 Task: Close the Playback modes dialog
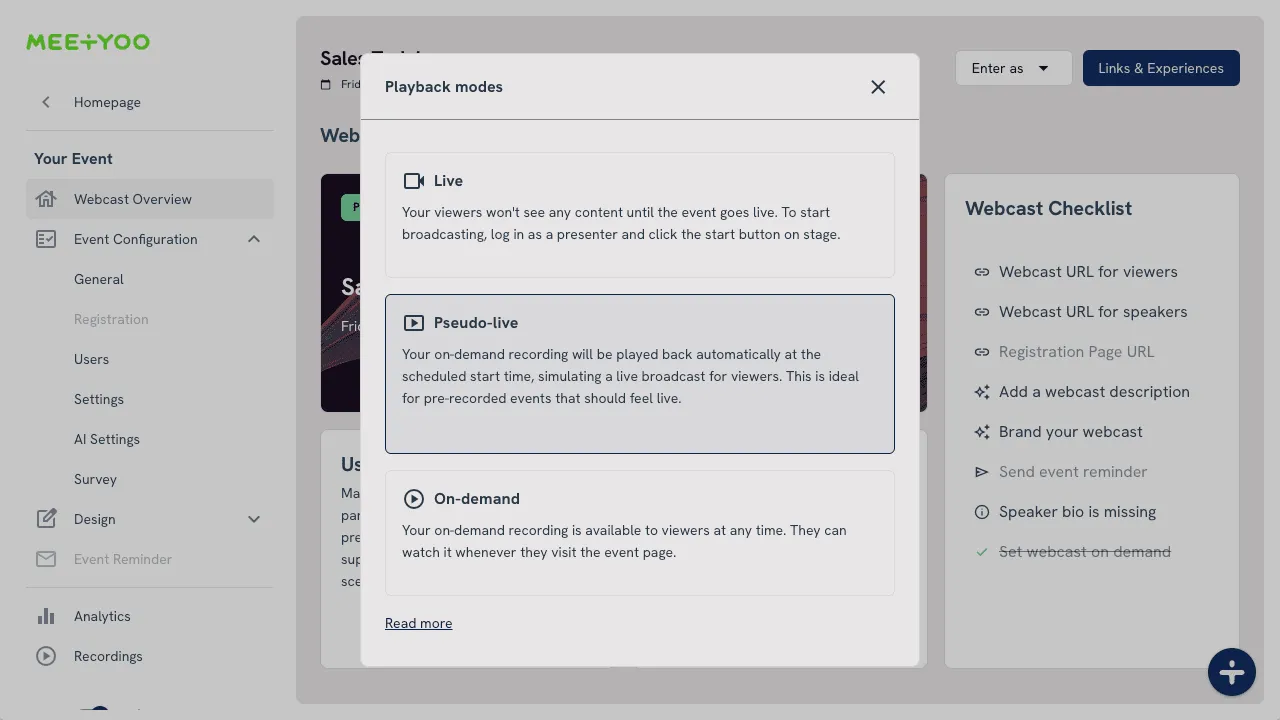click(x=878, y=87)
